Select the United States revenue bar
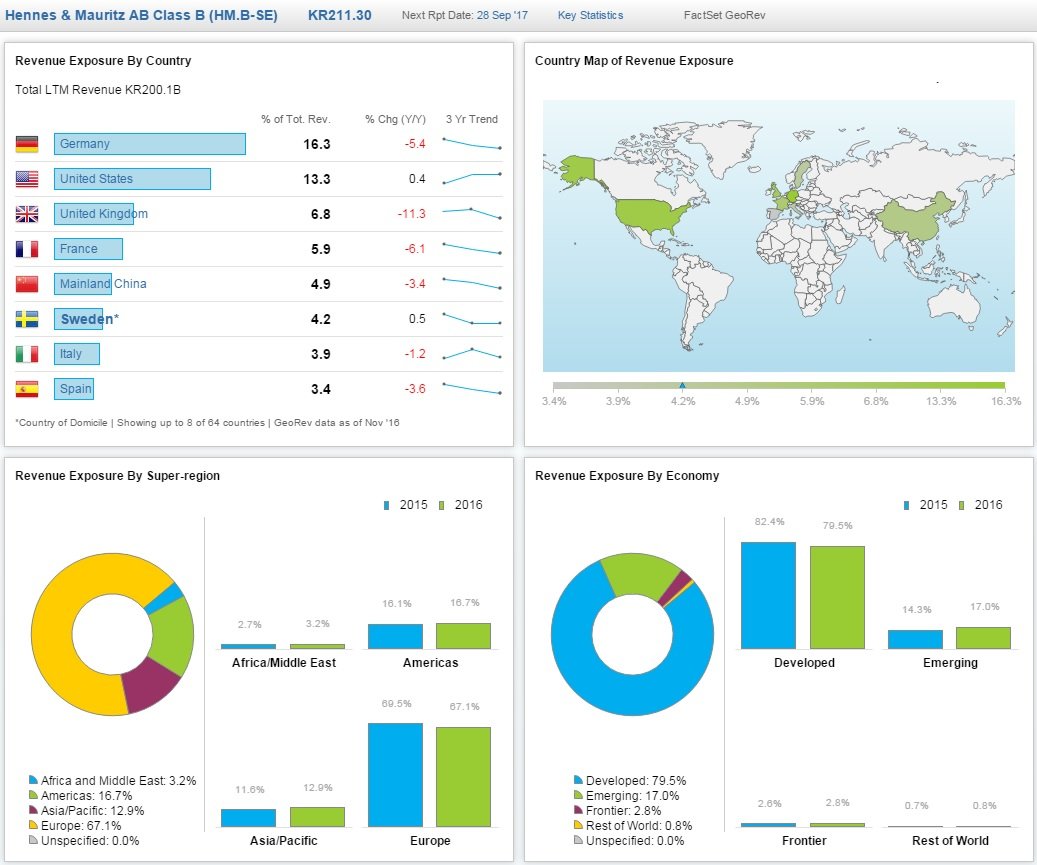 click(132, 179)
